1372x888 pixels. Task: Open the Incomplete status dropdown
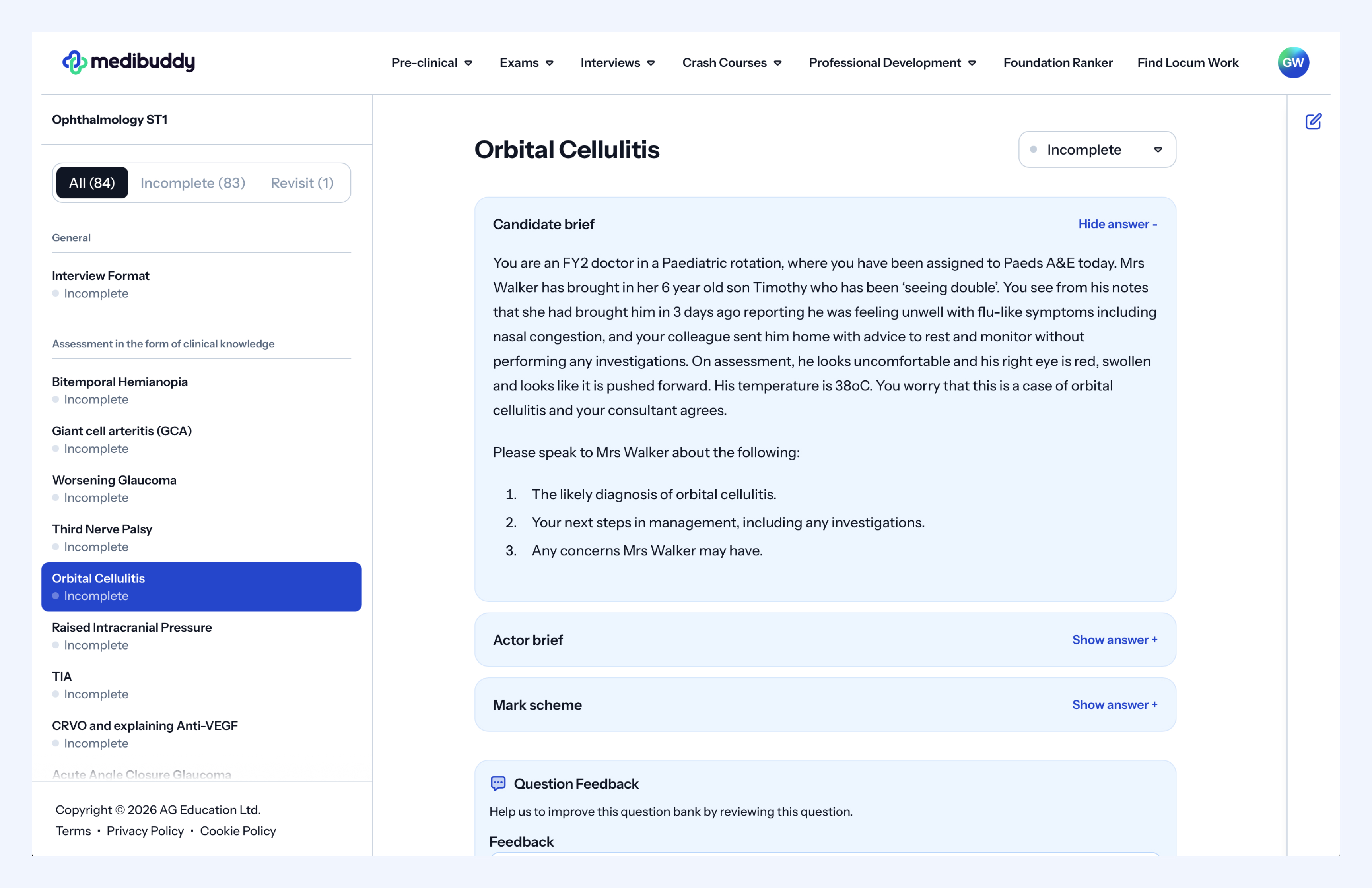1096,150
